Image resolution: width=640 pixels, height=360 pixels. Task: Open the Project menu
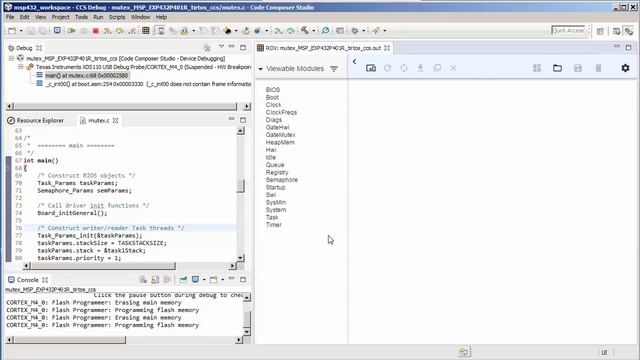coord(60,17)
